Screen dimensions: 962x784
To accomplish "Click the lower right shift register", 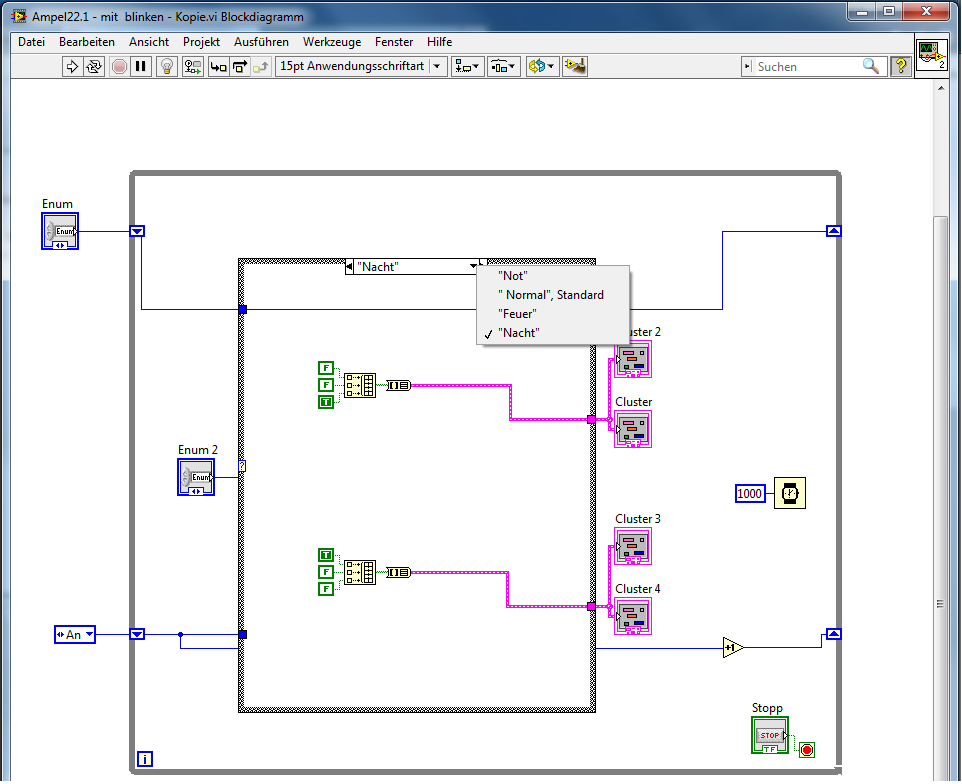I will point(833,634).
